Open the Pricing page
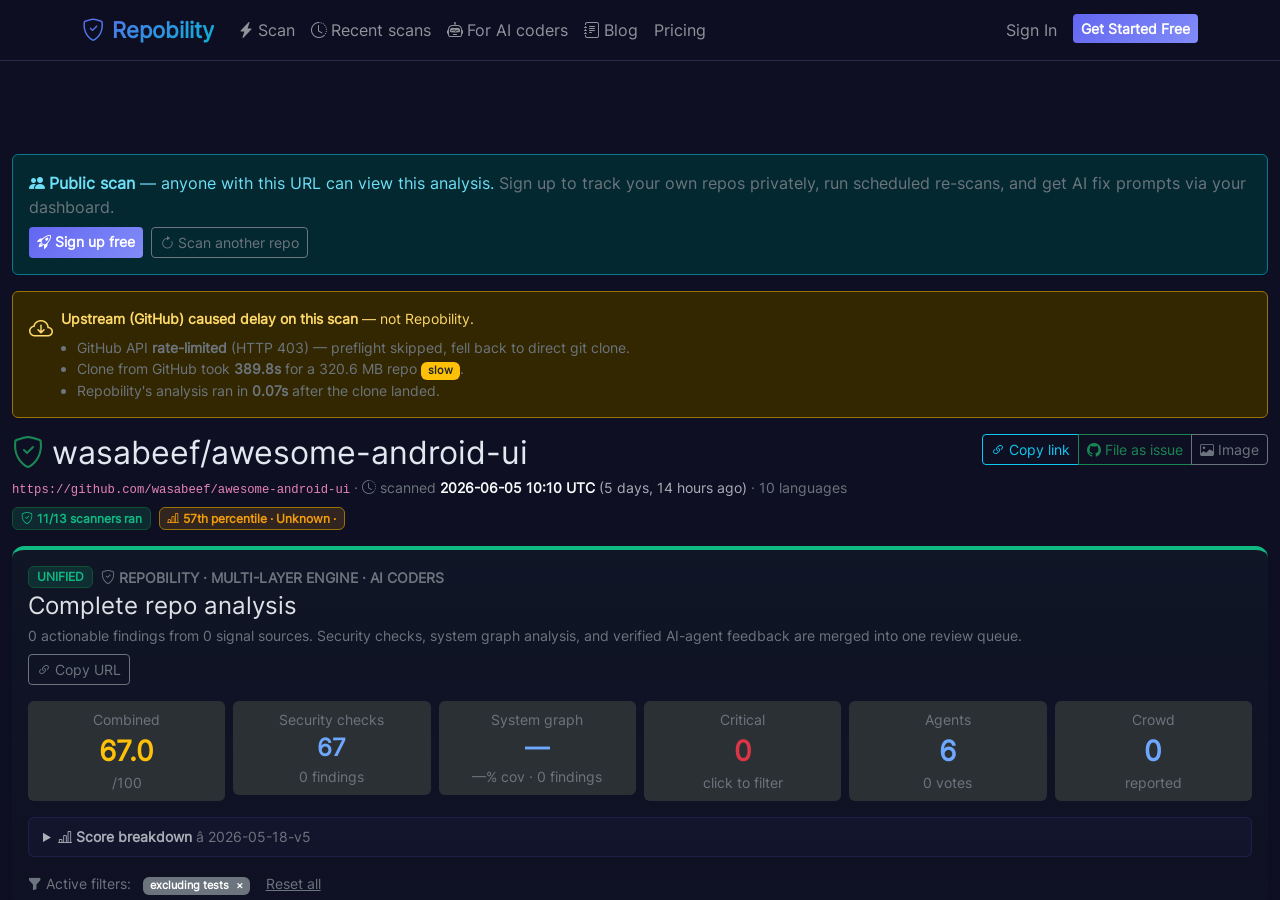 [x=680, y=30]
